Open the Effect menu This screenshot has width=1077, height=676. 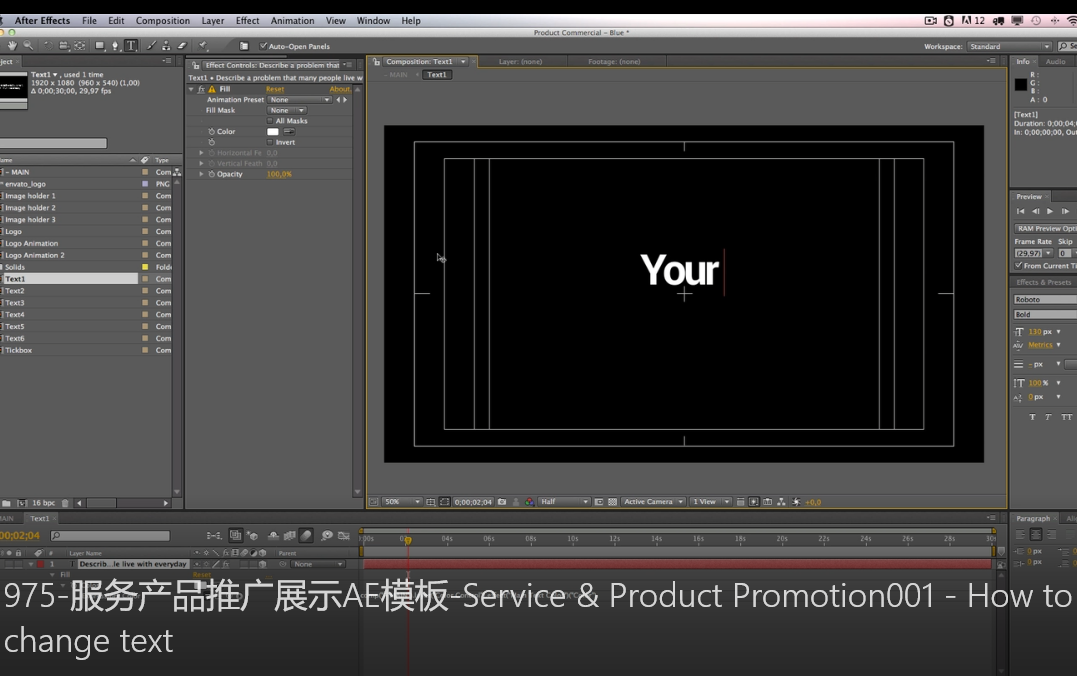point(247,21)
